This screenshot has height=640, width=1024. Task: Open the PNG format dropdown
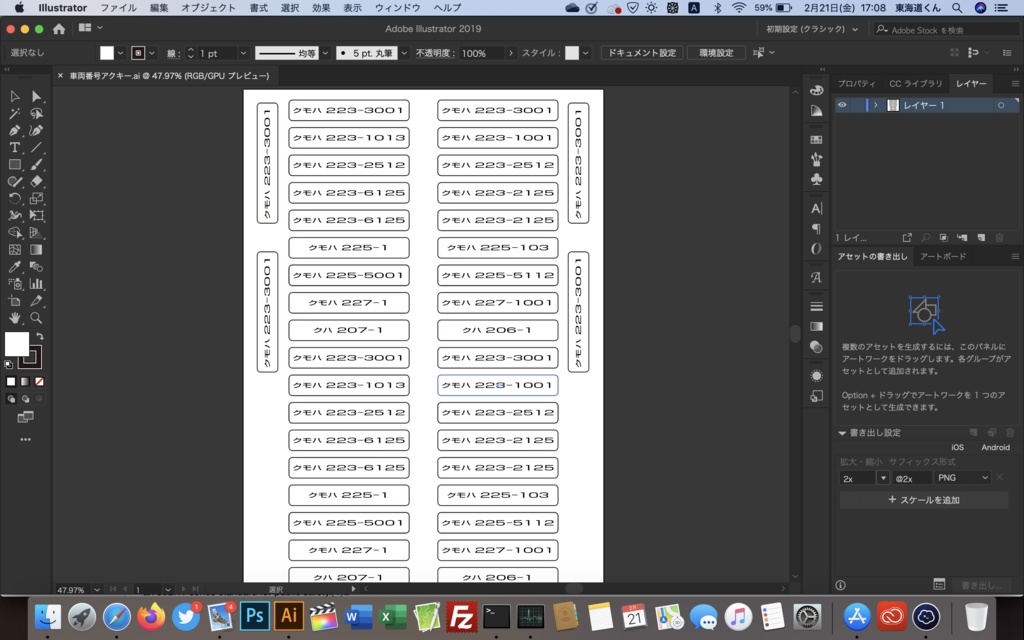click(963, 478)
